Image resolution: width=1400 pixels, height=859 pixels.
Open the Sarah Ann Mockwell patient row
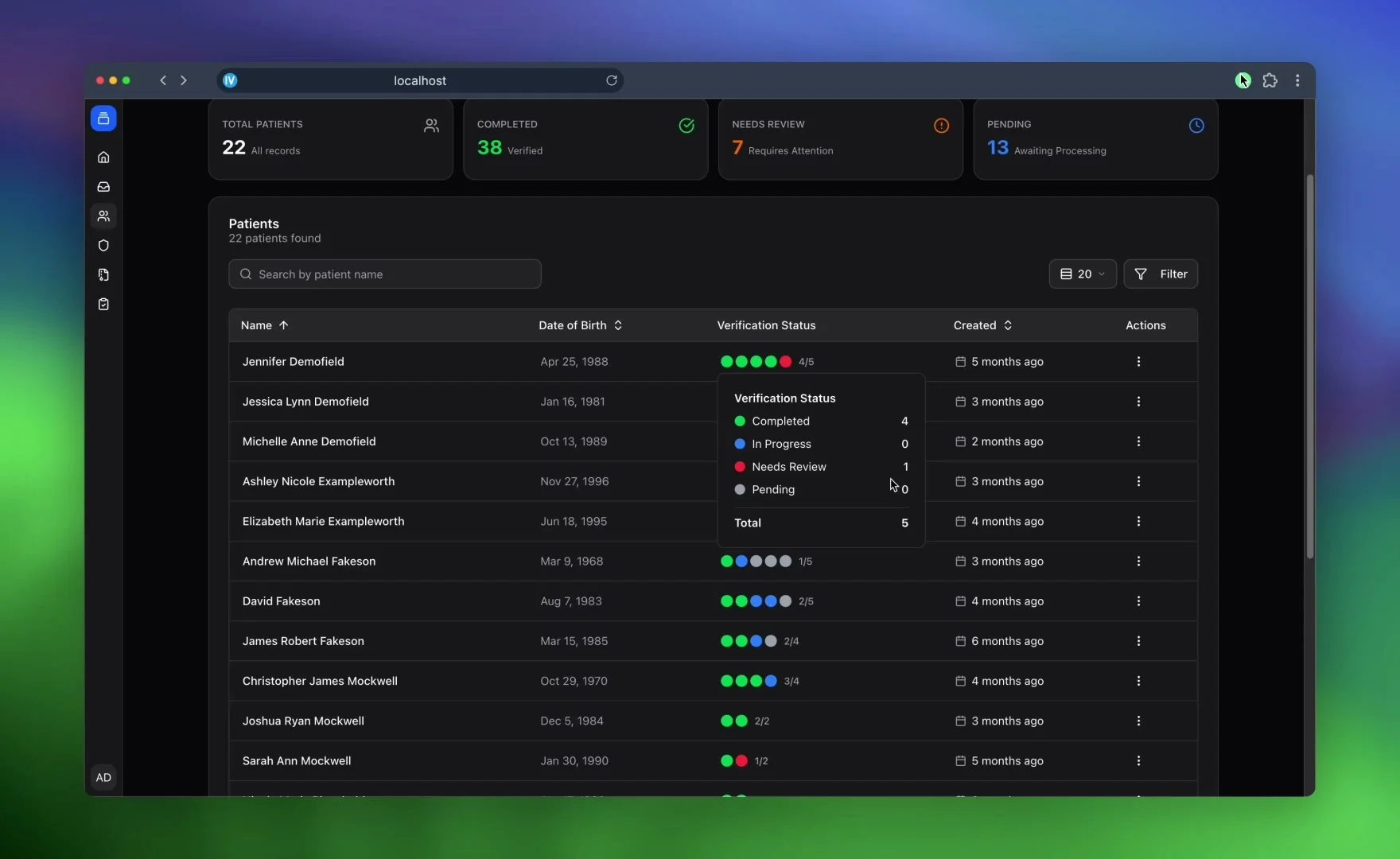click(x=297, y=761)
